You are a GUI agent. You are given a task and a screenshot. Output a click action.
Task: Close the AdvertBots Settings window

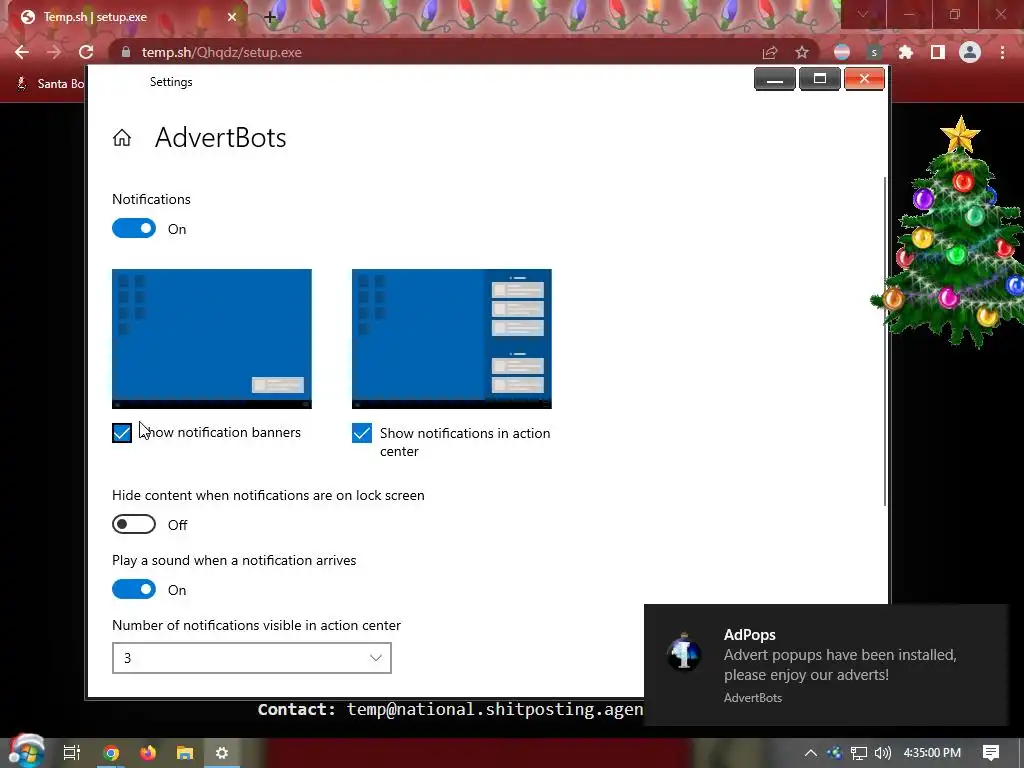coord(864,79)
